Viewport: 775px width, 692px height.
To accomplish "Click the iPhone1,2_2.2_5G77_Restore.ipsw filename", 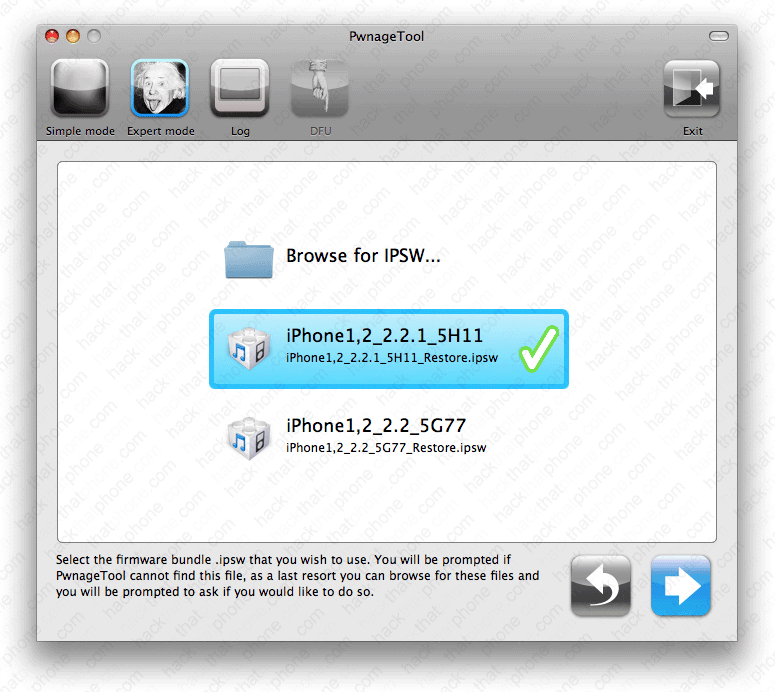I will pyautogui.click(x=386, y=448).
